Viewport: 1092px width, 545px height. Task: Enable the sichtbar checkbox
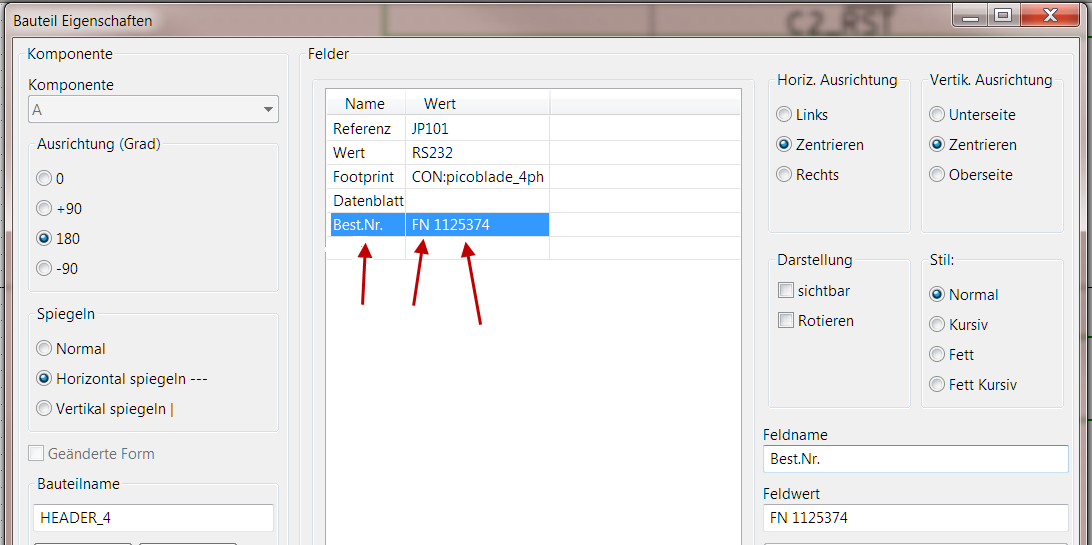[786, 290]
